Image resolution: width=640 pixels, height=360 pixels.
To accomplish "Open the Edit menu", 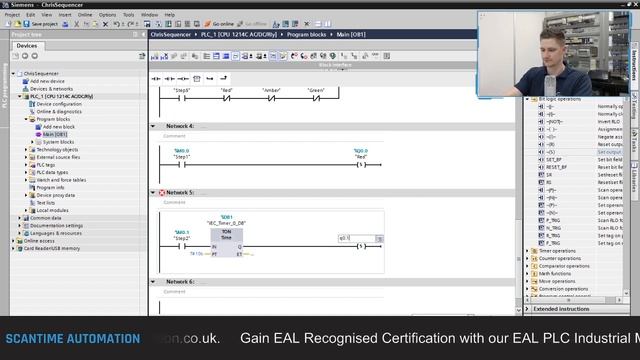I will tap(31, 15).
